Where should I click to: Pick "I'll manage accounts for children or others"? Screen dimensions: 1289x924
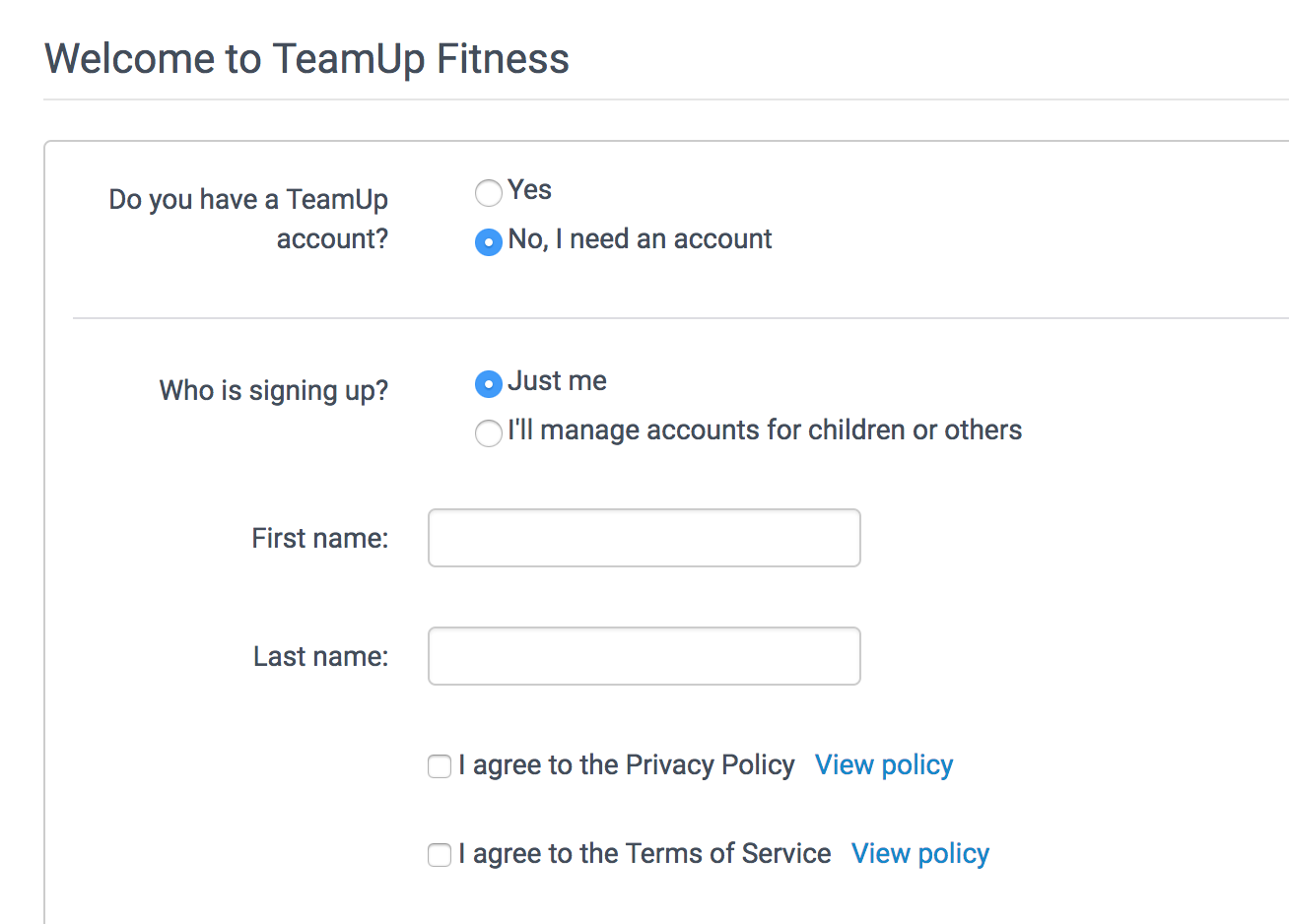pyautogui.click(x=489, y=433)
